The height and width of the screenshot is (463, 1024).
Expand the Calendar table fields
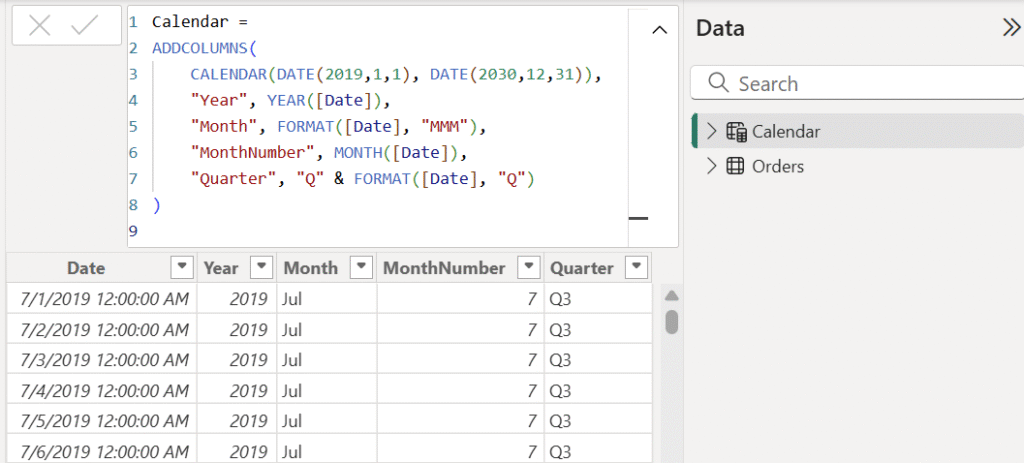click(x=711, y=131)
